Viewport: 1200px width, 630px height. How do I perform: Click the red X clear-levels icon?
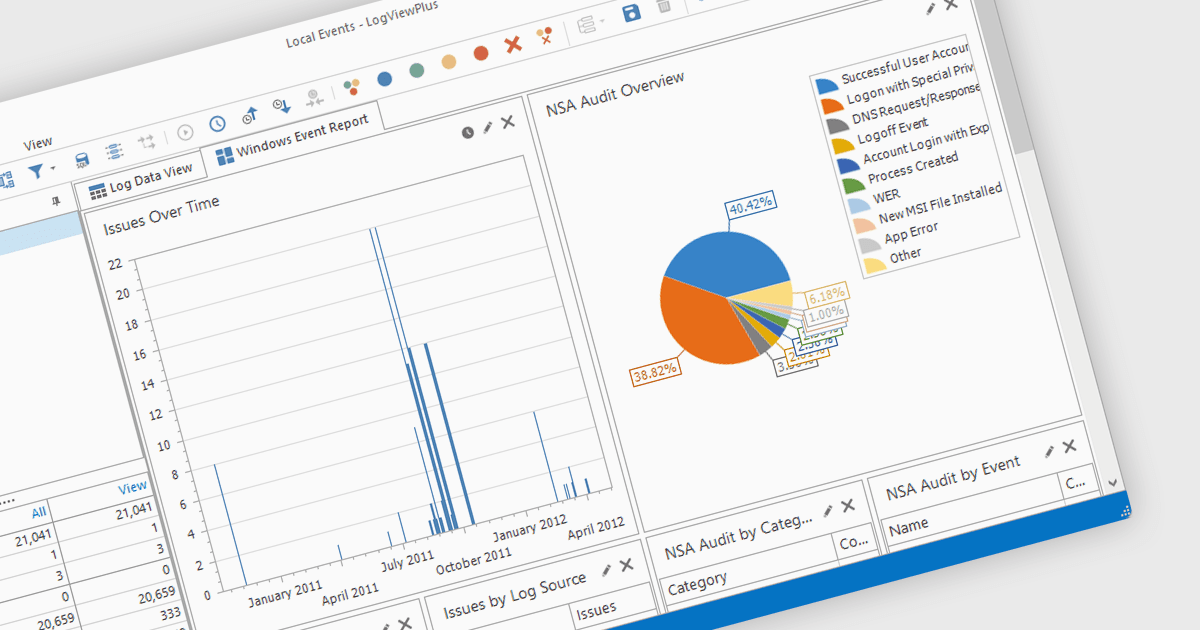(x=513, y=44)
